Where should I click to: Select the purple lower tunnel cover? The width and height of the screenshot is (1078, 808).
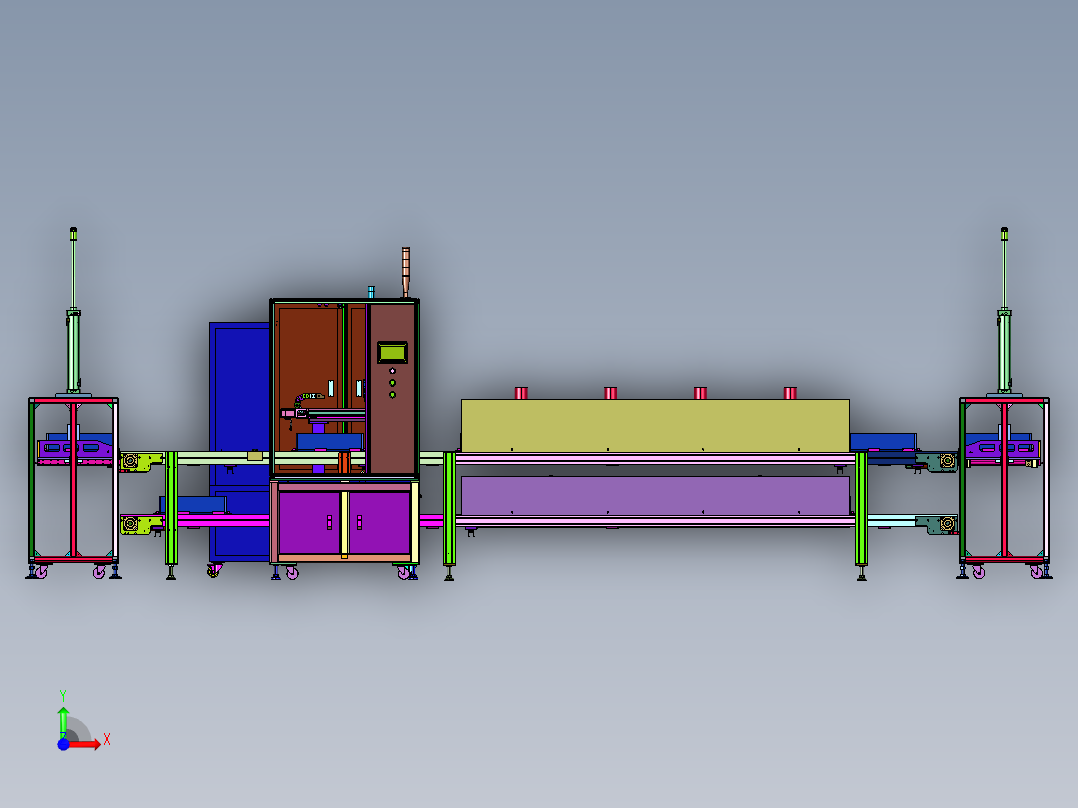coord(655,496)
